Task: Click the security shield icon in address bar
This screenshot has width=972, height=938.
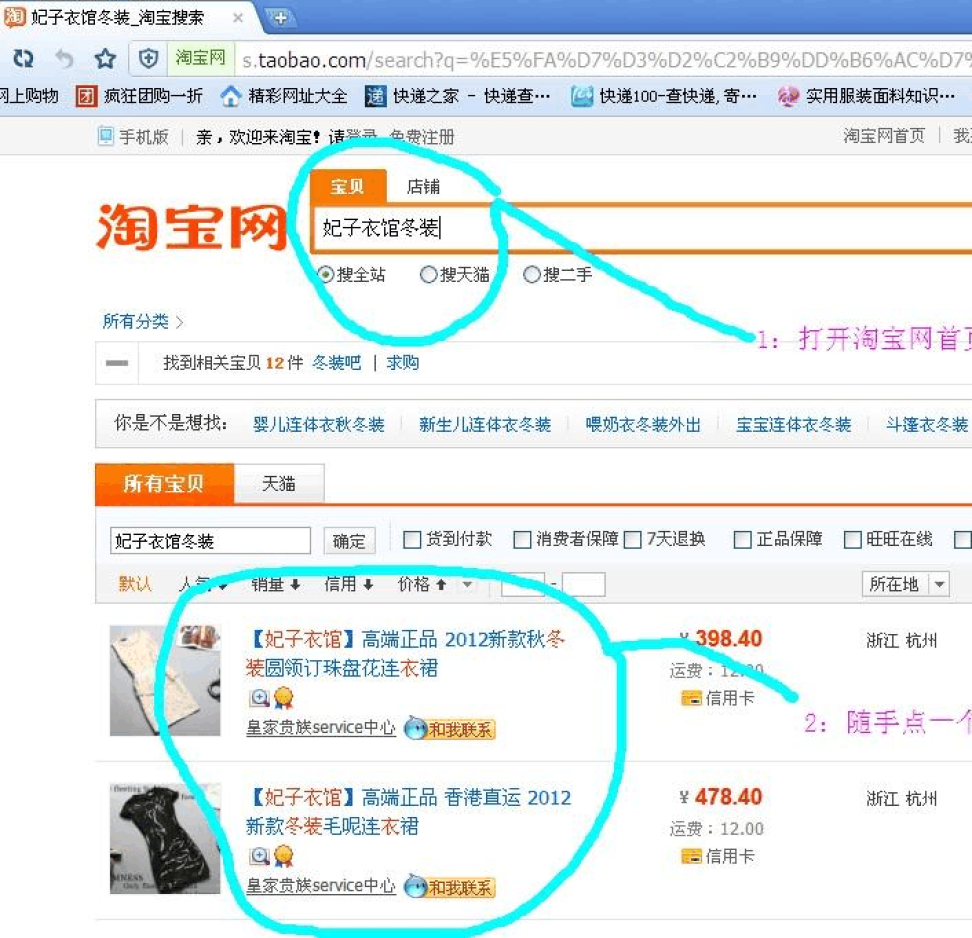Action: pos(149,59)
